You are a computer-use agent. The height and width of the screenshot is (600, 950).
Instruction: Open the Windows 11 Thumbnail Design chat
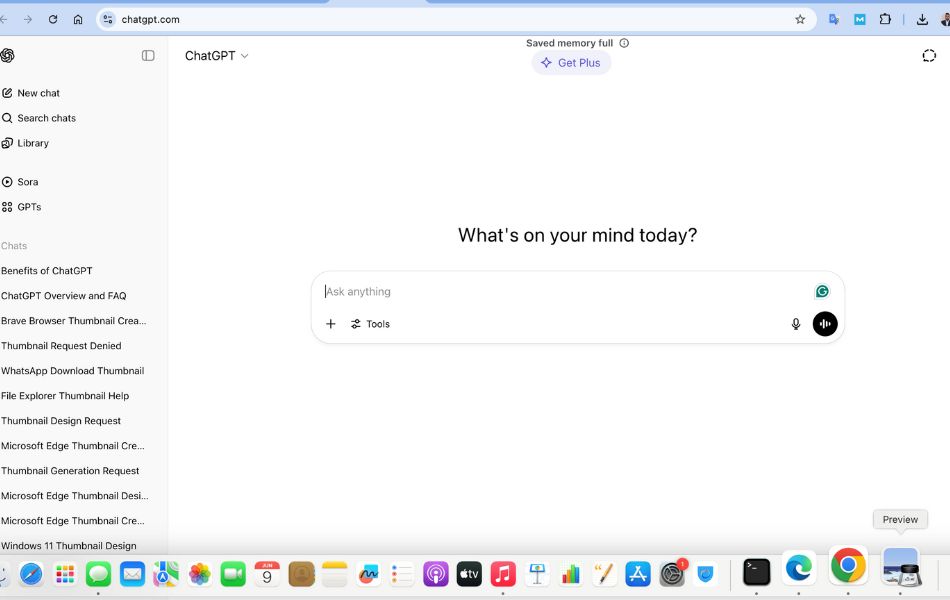point(68,545)
